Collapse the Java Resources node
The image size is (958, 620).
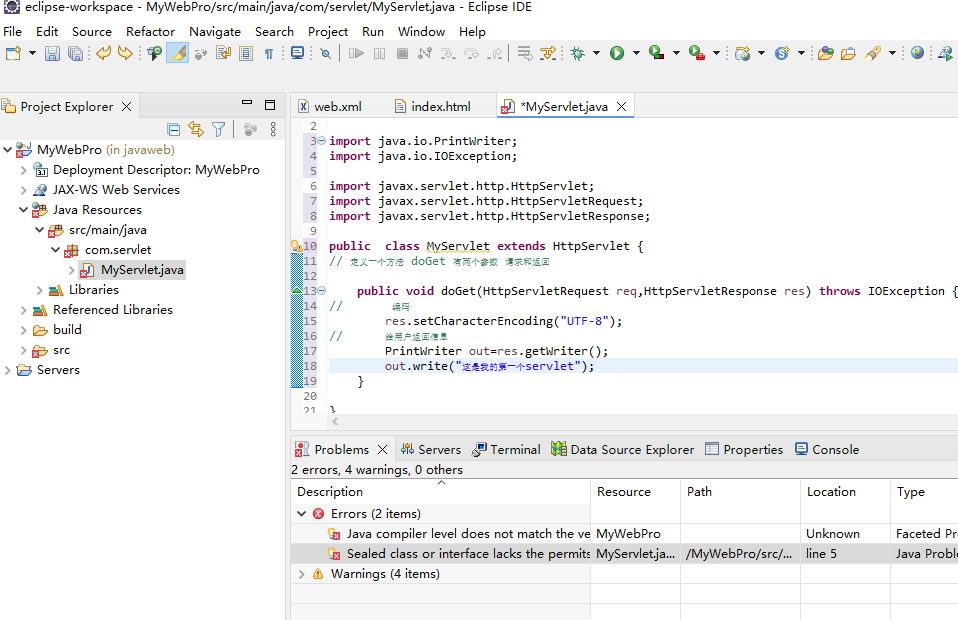click(x=23, y=210)
